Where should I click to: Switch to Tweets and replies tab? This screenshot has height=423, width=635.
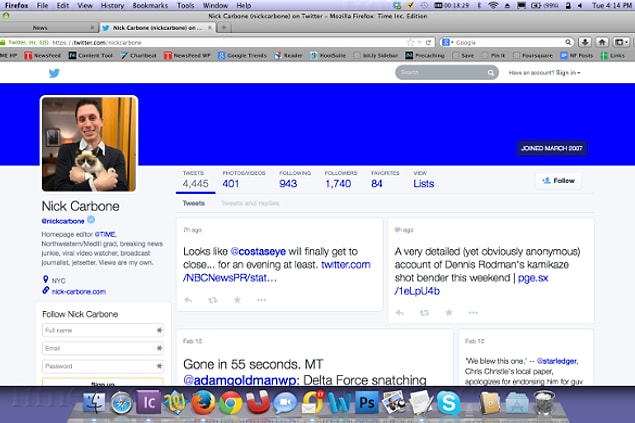[250, 203]
